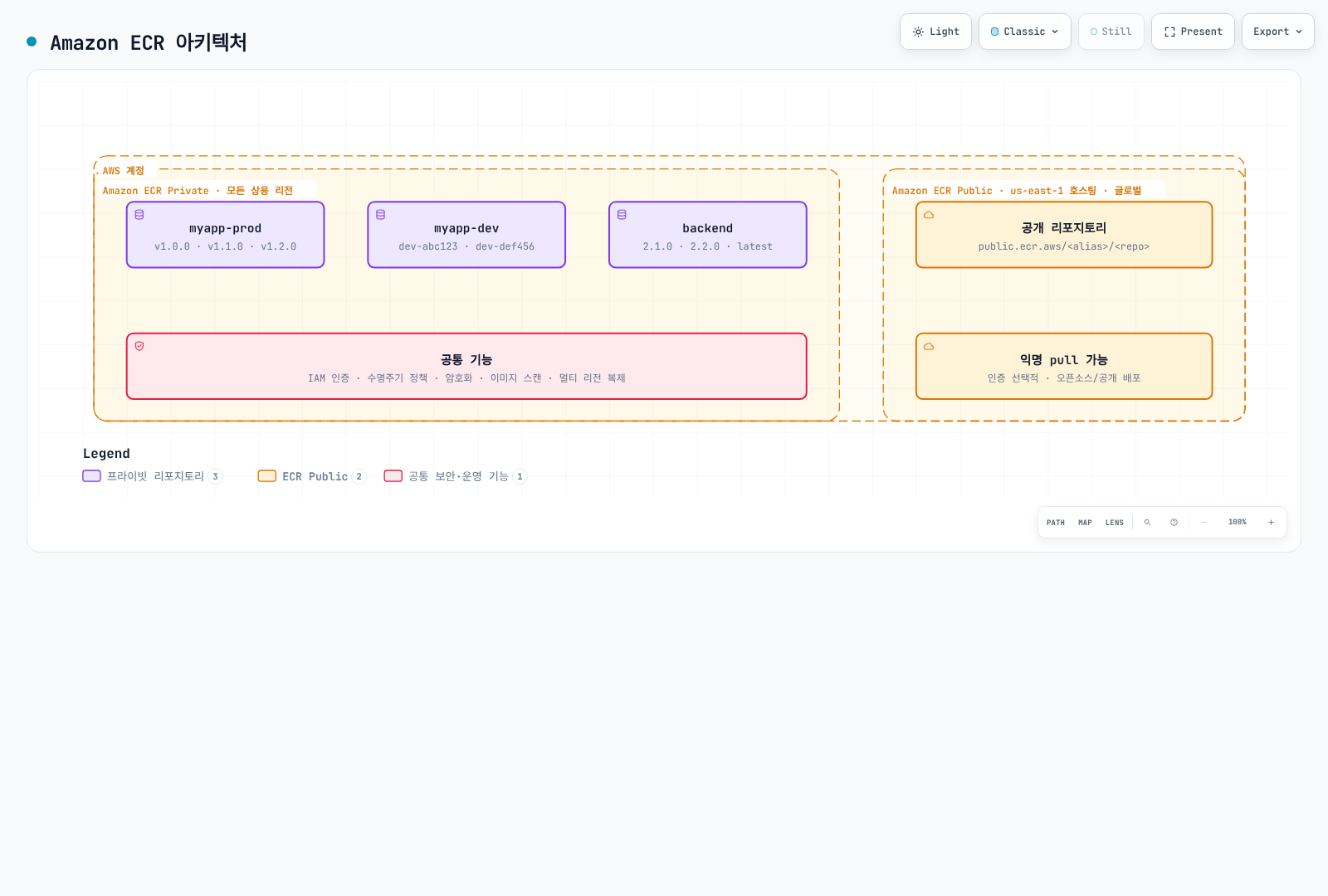Screen dimensions: 1328x896
Task: Zoom in with the plus icon
Action: point(1271,523)
